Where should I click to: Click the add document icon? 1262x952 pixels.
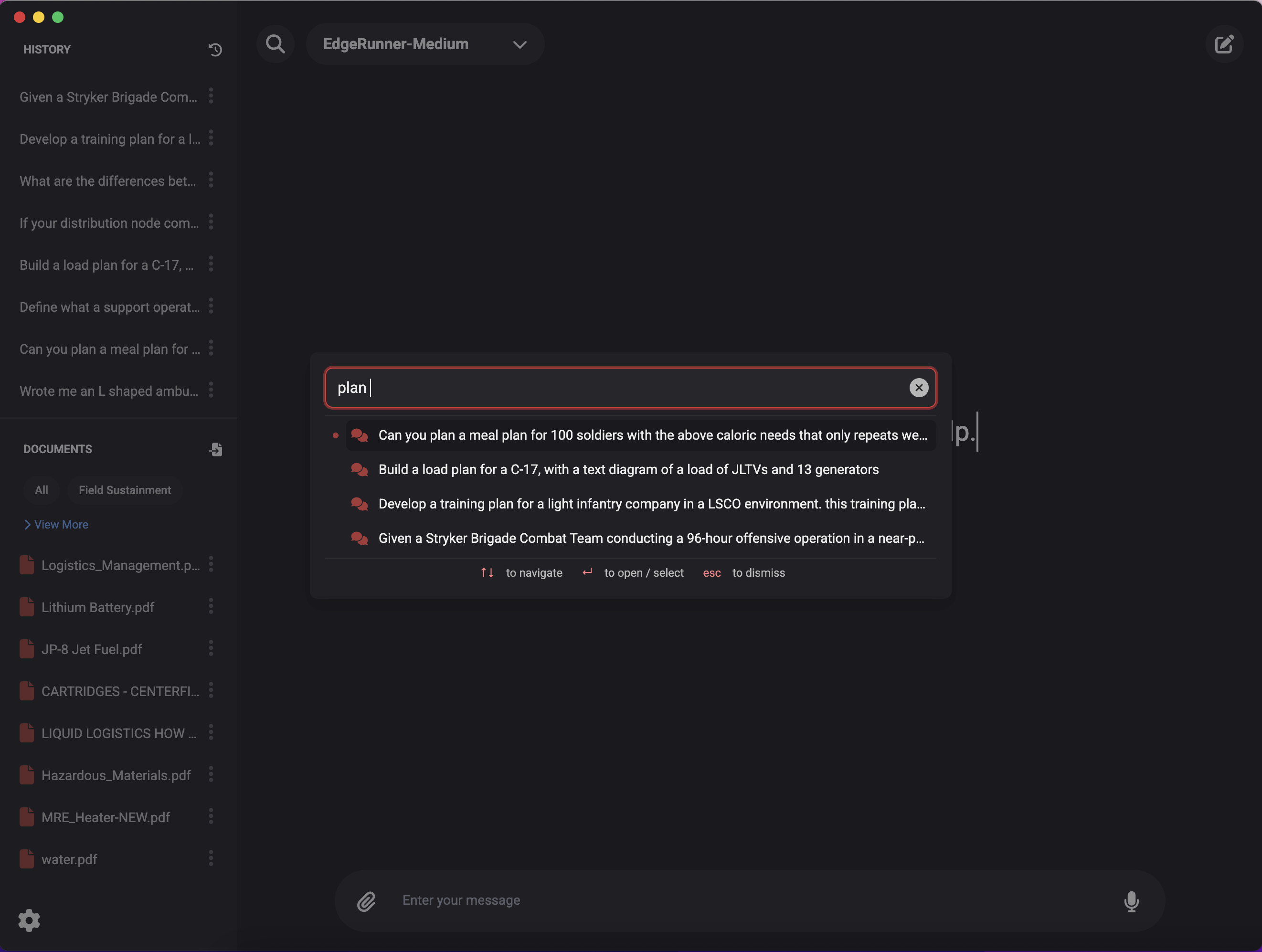click(216, 449)
